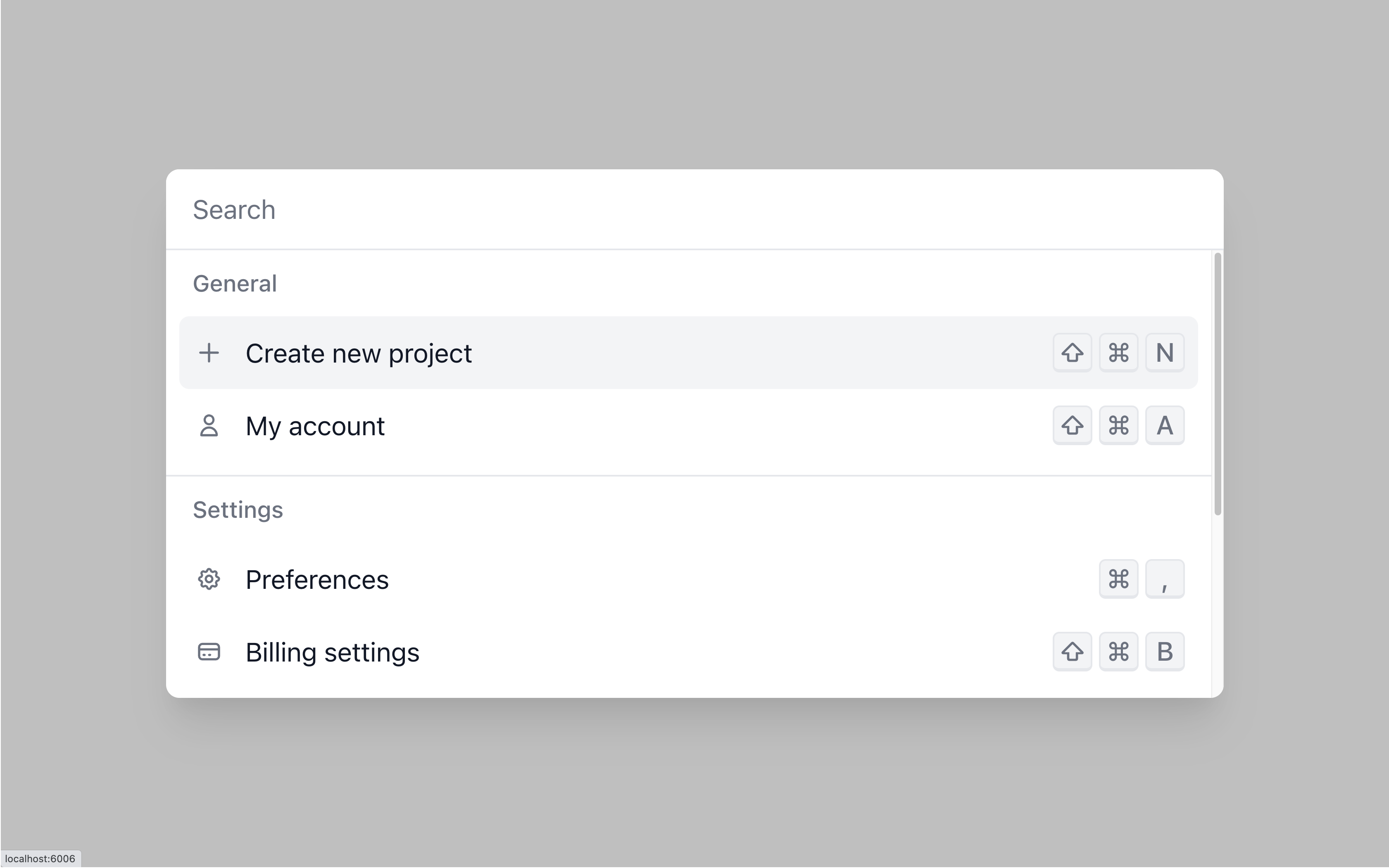Image resolution: width=1389 pixels, height=868 pixels.
Task: Click the comma key badge for Preferences
Action: point(1165,579)
